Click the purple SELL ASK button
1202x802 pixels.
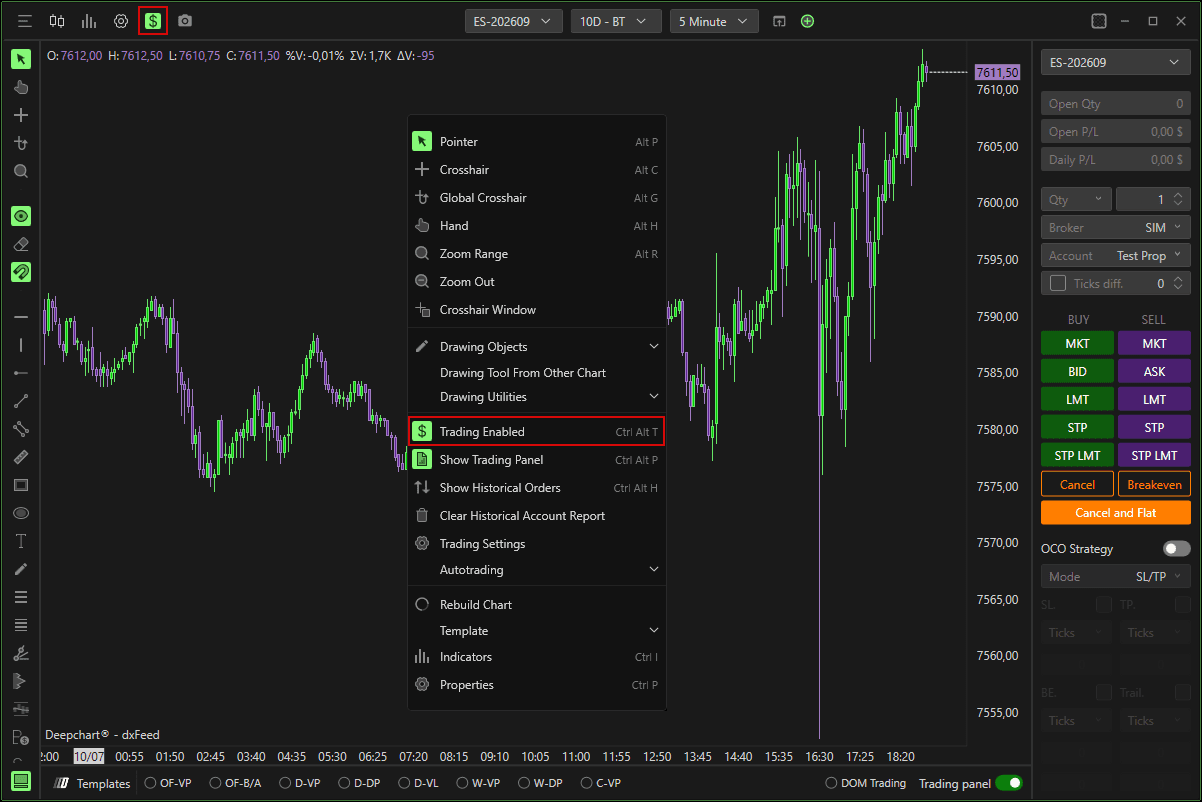click(x=1154, y=372)
